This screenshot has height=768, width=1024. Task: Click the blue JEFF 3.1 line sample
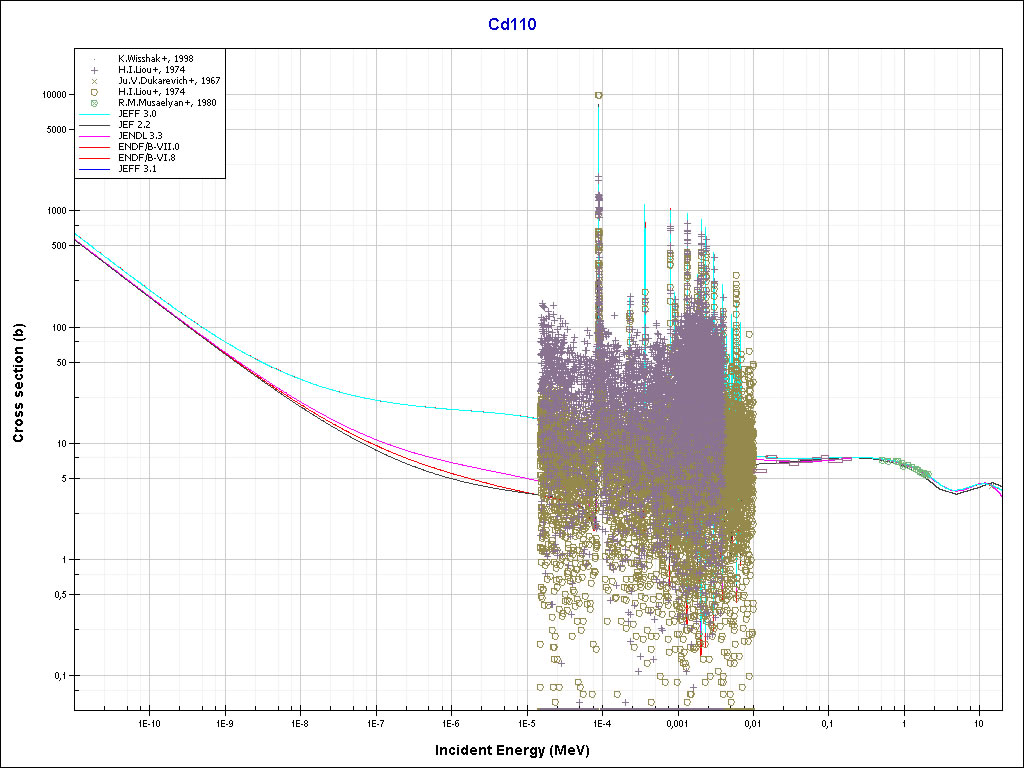pos(94,169)
